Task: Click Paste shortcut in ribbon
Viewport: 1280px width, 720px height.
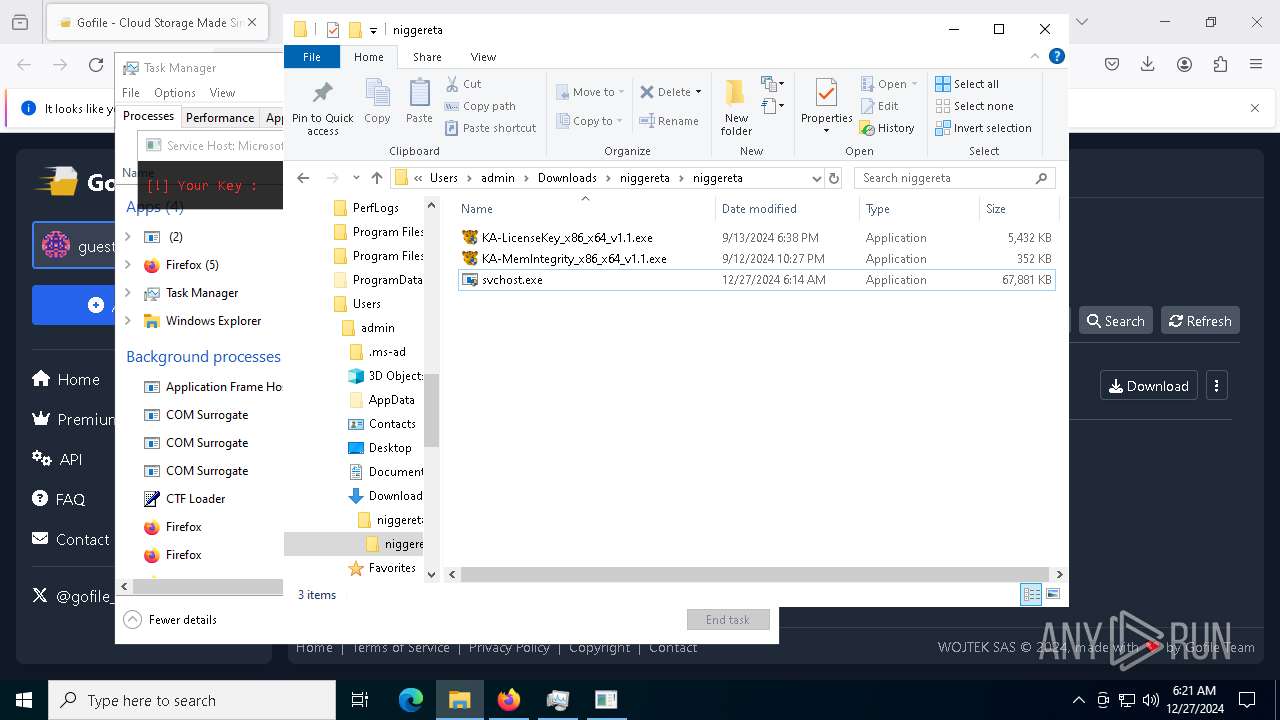Action: (x=490, y=128)
